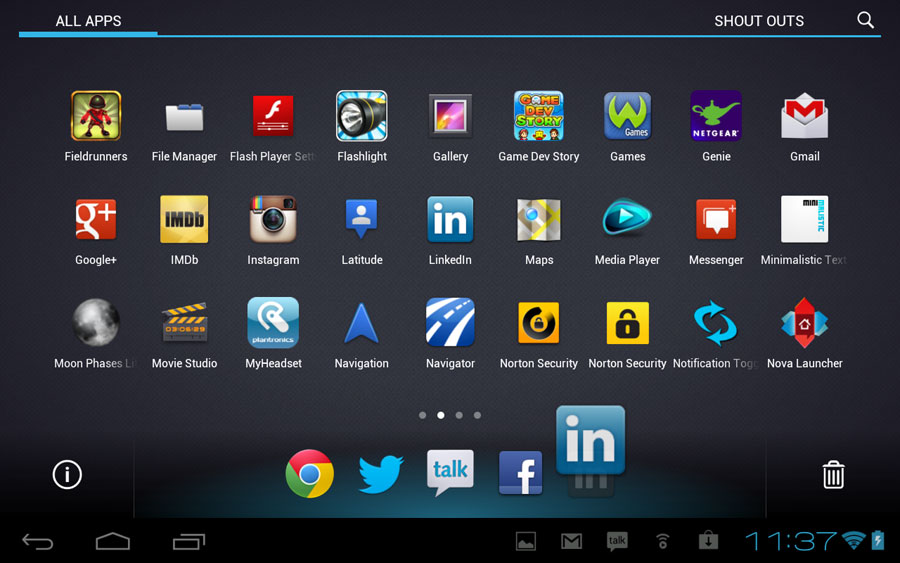Viewport: 900px width, 563px height.
Task: Go to the fourth page indicator dot
Action: tap(478, 415)
